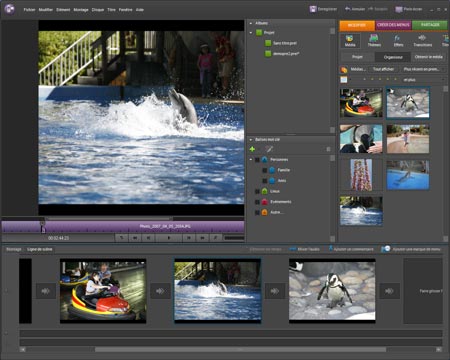
Task: Check the Famille tag checkbox
Action: pyautogui.click(x=265, y=170)
